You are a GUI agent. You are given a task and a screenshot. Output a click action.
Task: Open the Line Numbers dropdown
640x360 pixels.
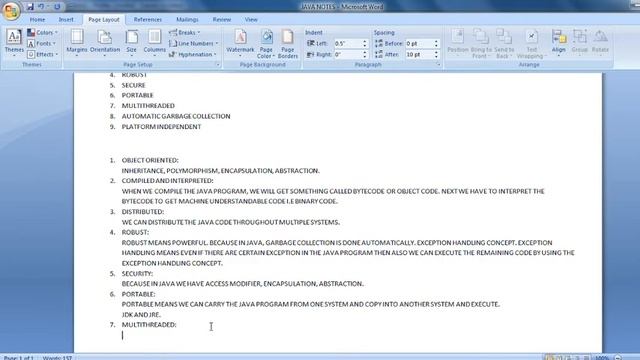point(193,43)
